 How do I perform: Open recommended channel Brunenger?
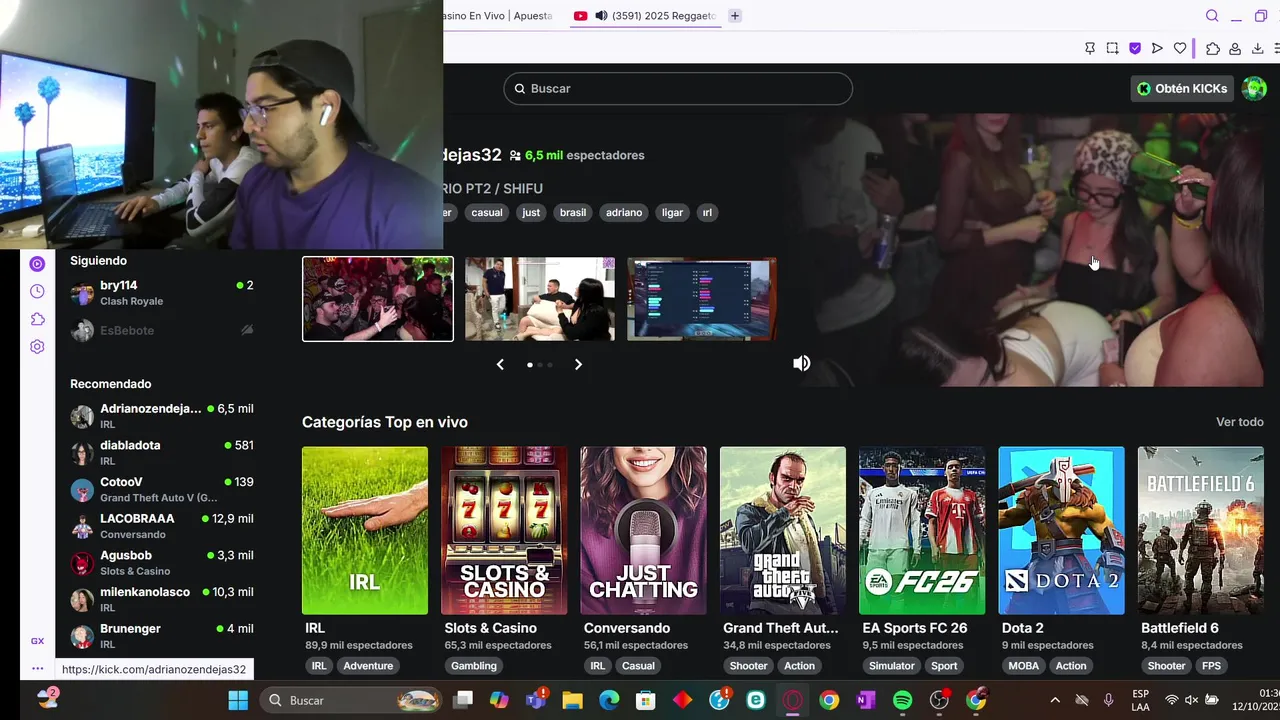162,636
